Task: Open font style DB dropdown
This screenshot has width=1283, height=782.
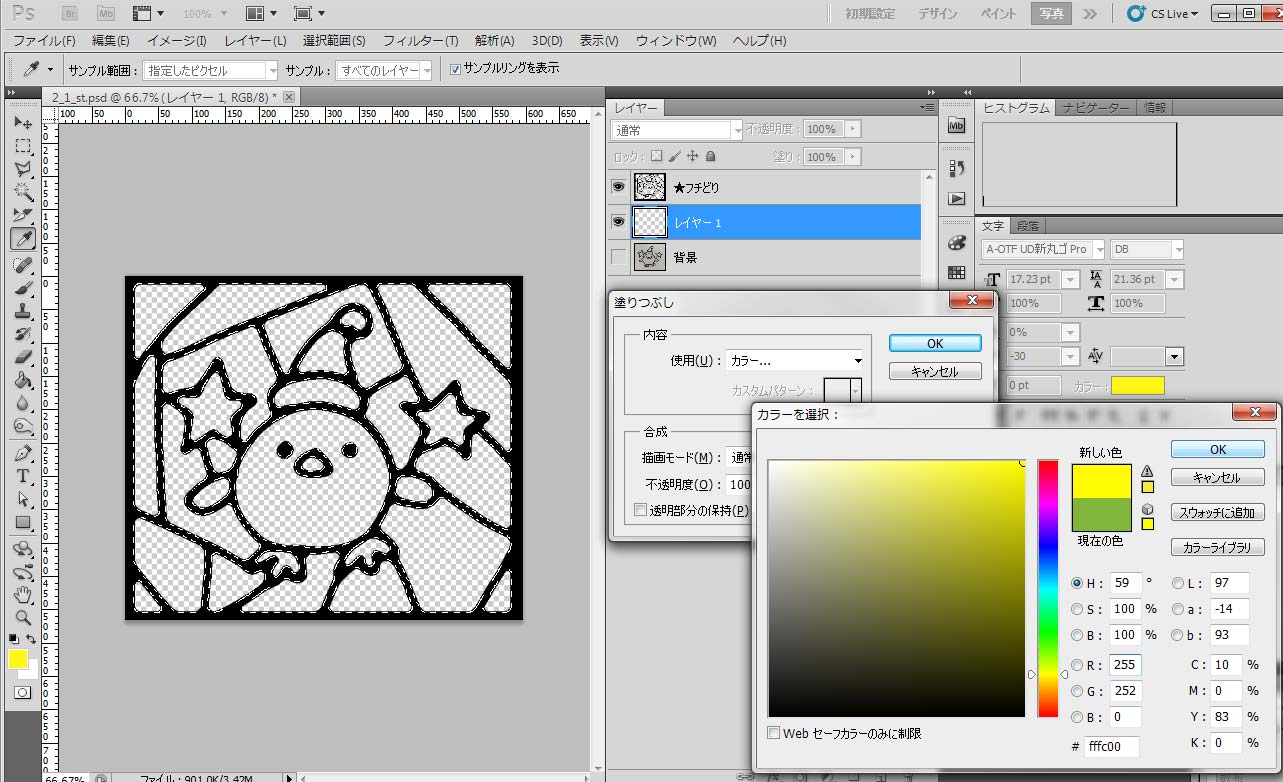Action: pos(1147,249)
